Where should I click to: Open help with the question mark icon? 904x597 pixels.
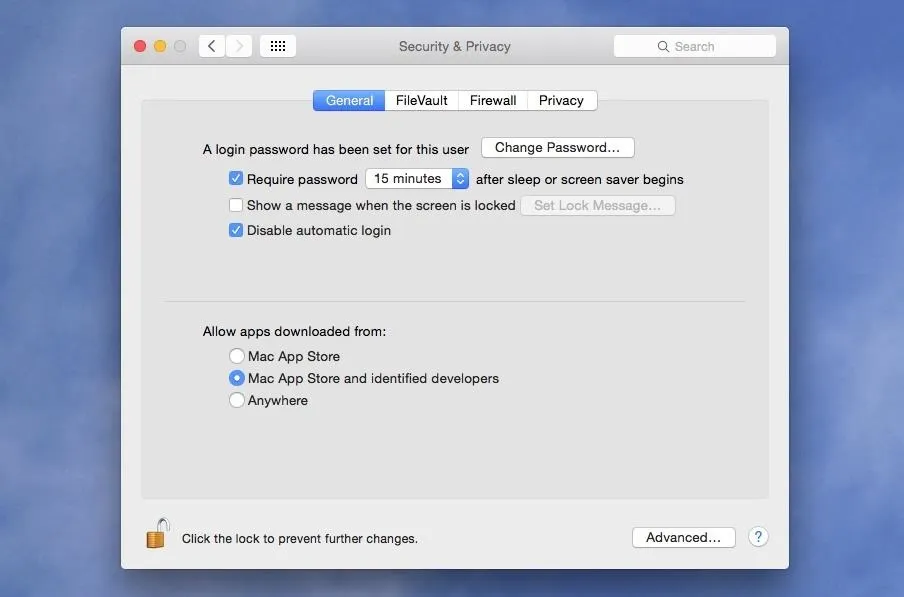[758, 537]
